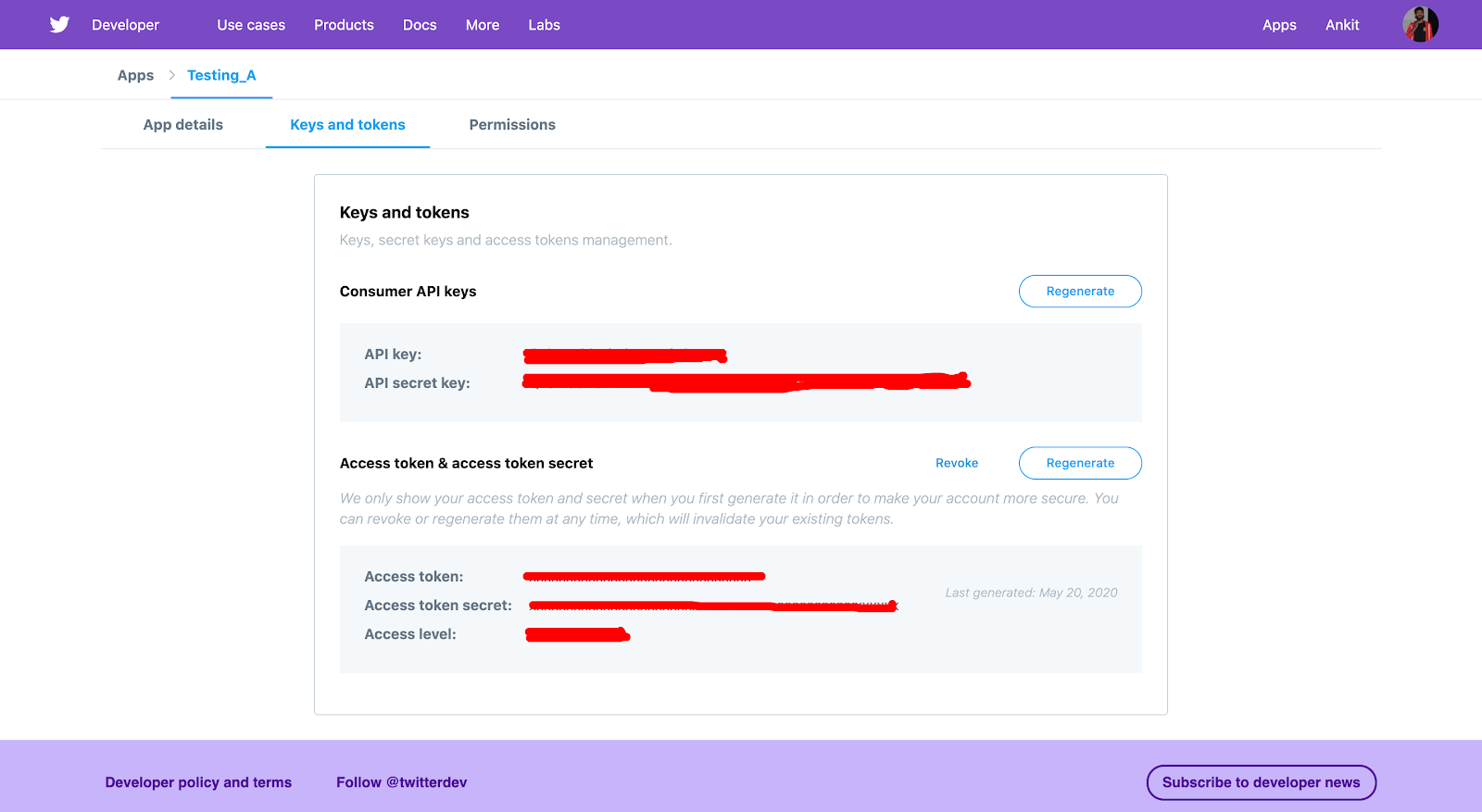
Task: Click 'Access token & access token secret' heading
Action: coord(466,463)
